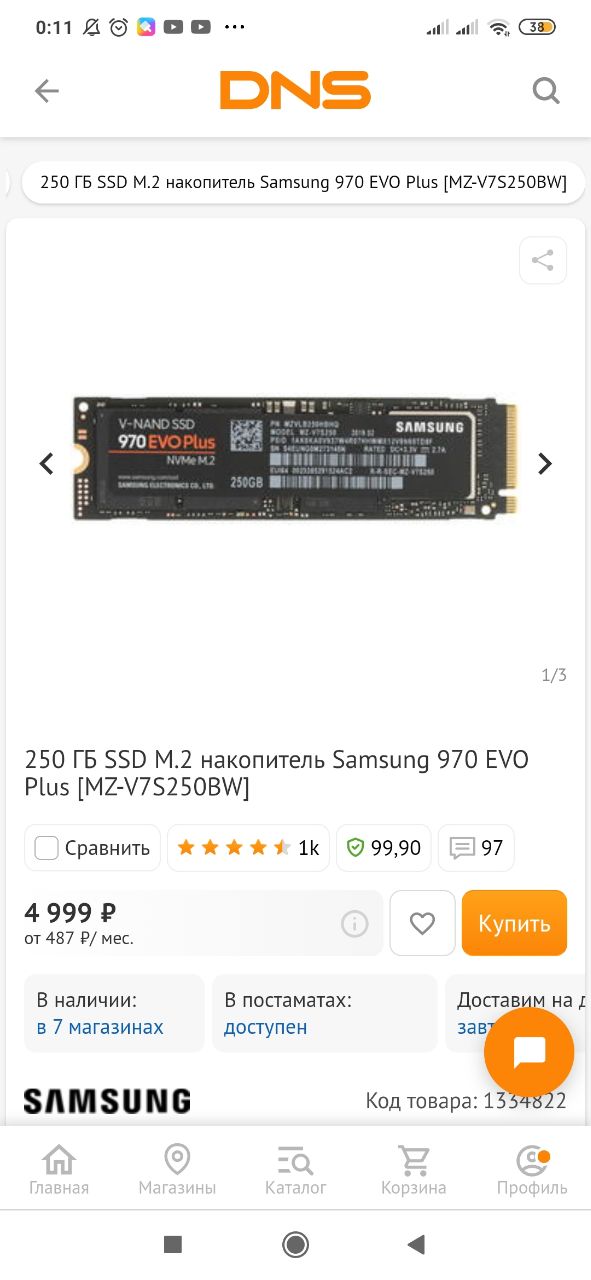Open the 99,90 reliability shield rating
Viewport: 591px width, 1280px height.
[x=384, y=848]
